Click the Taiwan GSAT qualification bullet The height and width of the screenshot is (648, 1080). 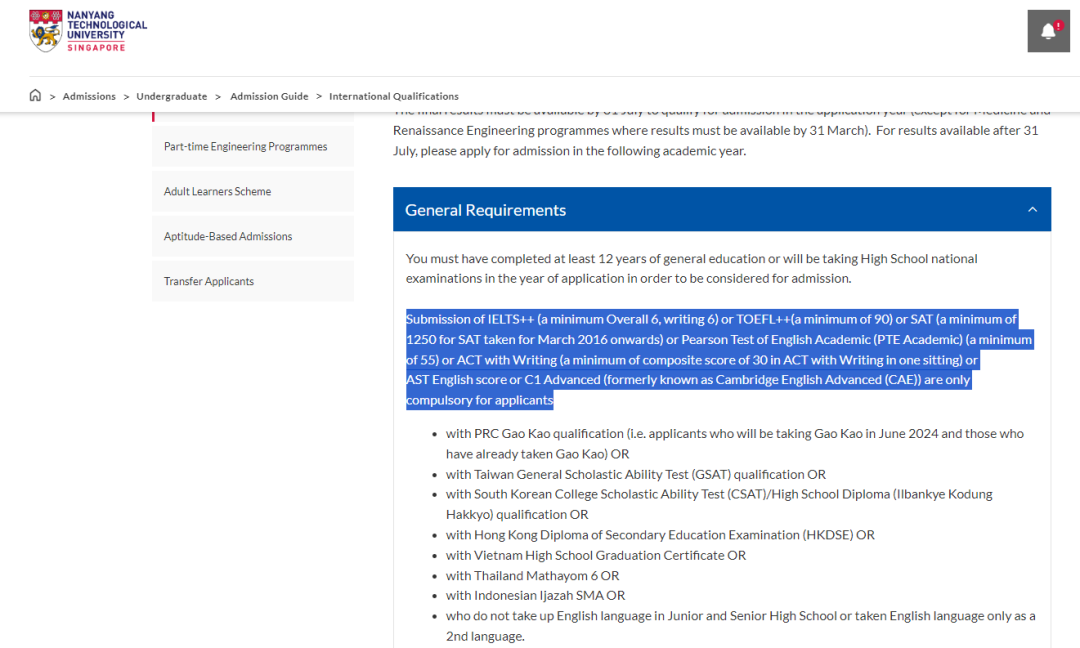coord(636,474)
